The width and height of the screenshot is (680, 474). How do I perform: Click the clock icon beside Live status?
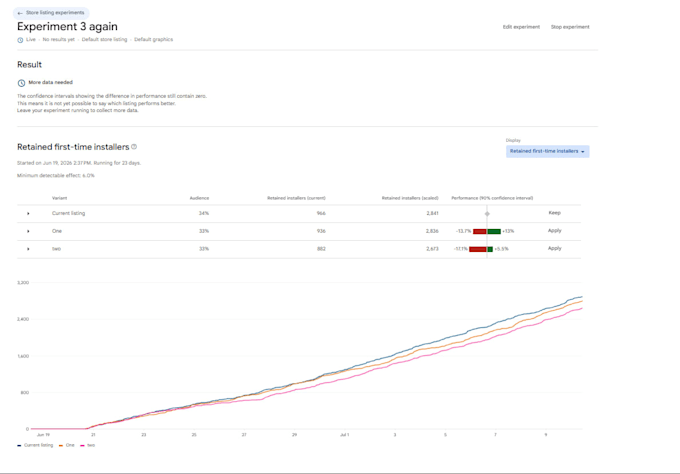click(20, 40)
